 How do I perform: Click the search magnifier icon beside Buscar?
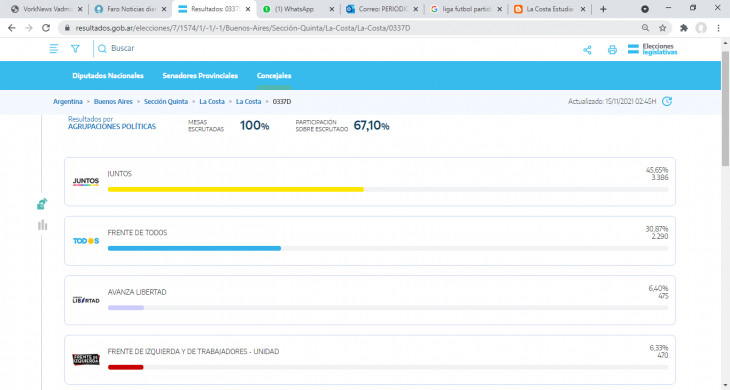pyautogui.click(x=102, y=48)
